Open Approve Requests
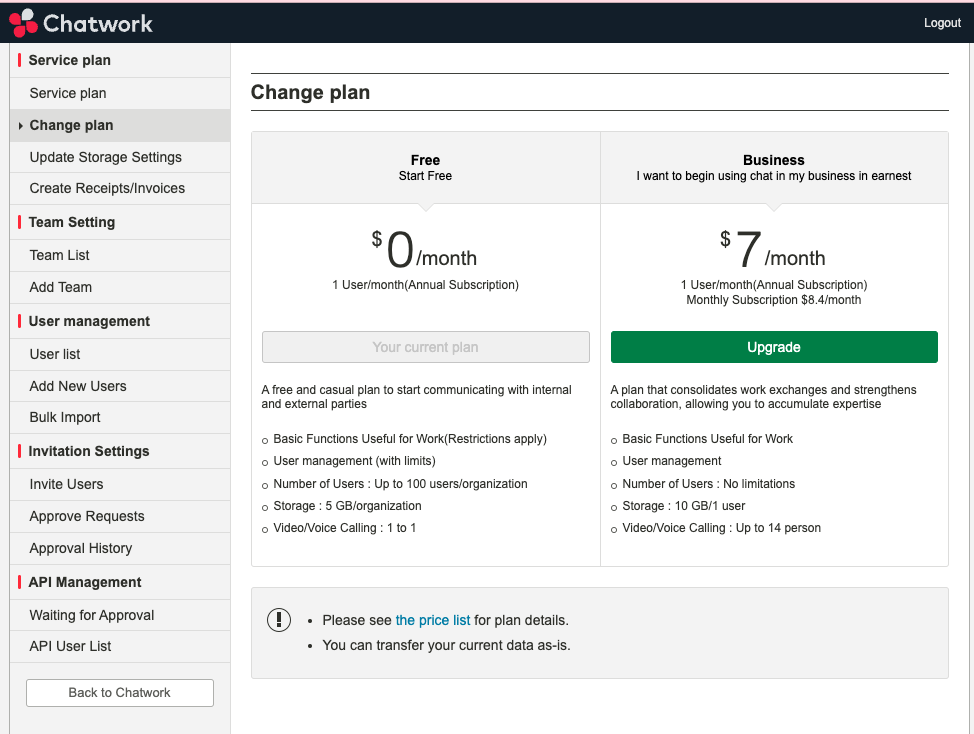Screen dimensions: 974x734 pos(87,516)
